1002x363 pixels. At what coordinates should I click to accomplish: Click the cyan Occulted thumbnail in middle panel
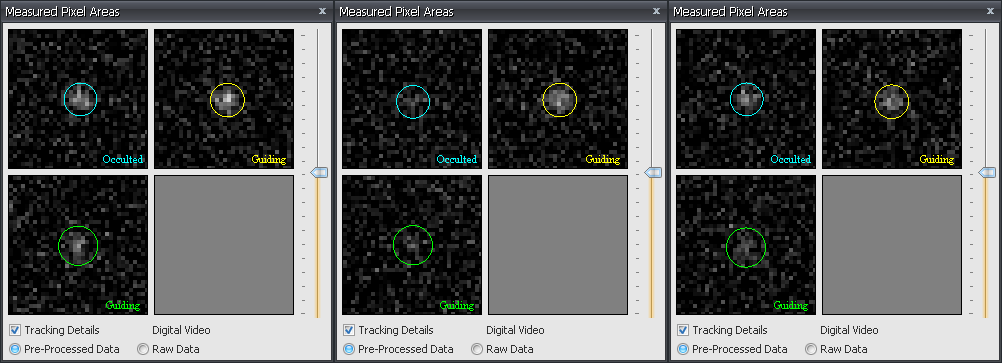(x=412, y=99)
